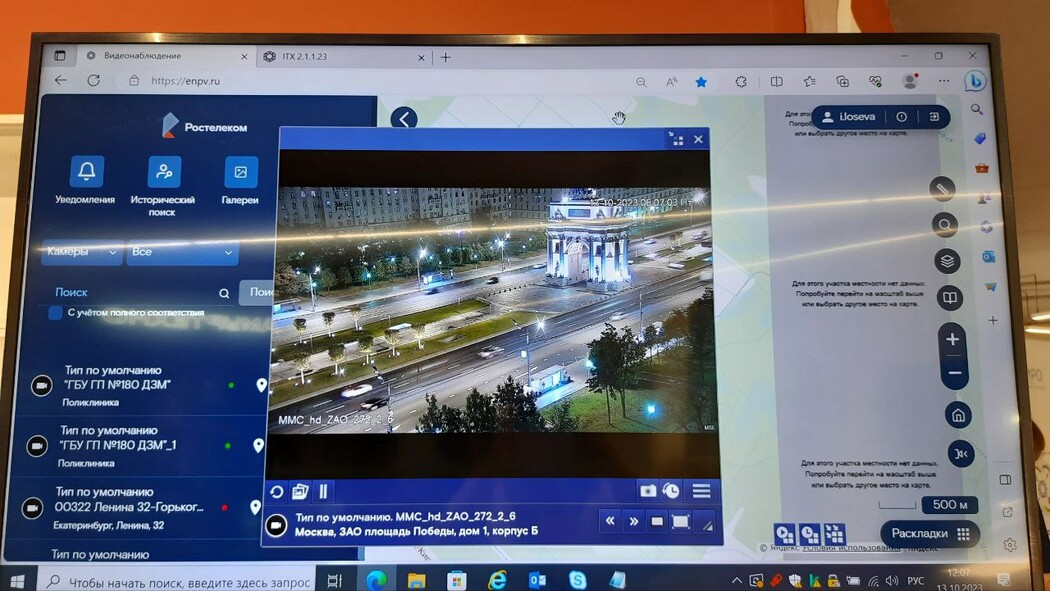Switch to Видеонаблюдение browser tab
1050x591 pixels.
point(165,56)
